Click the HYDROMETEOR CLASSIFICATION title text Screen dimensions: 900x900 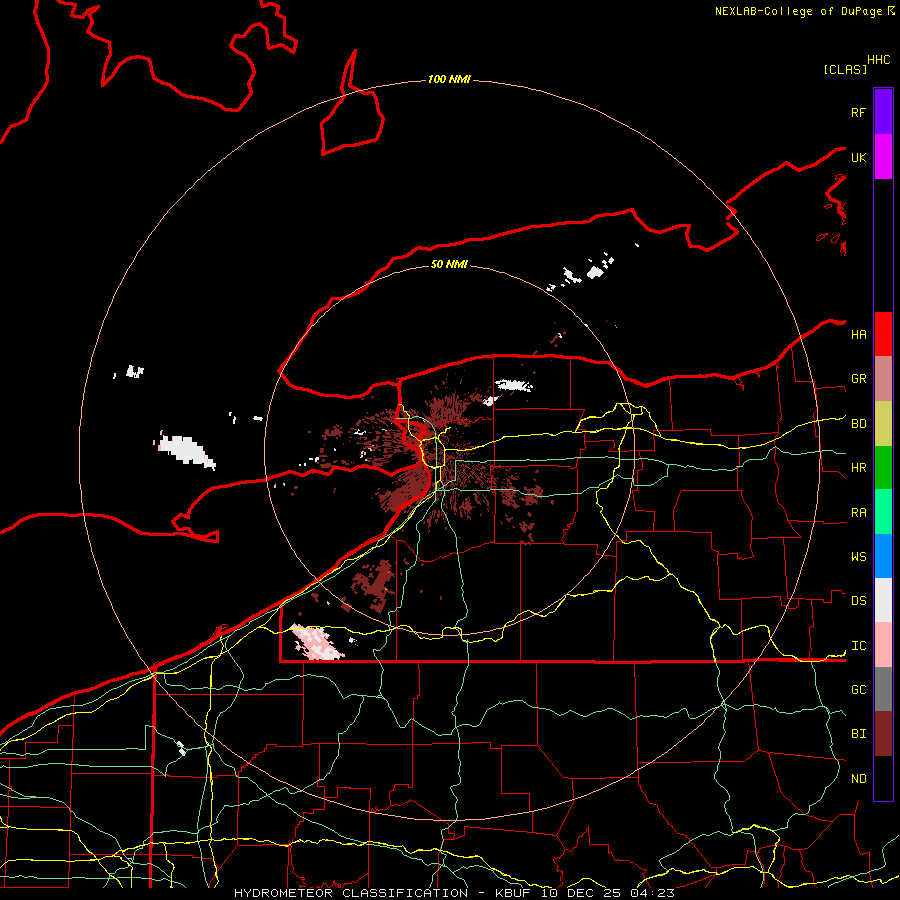tap(351, 893)
